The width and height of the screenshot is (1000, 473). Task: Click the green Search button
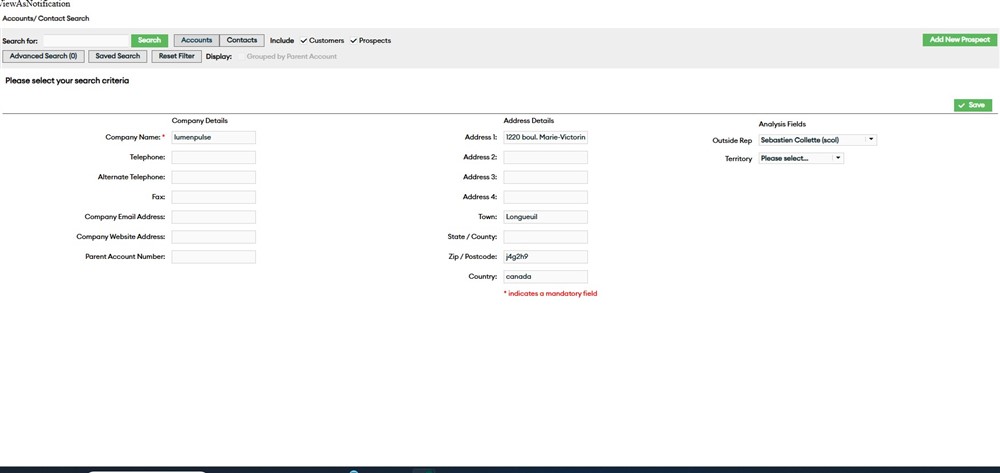click(x=149, y=41)
